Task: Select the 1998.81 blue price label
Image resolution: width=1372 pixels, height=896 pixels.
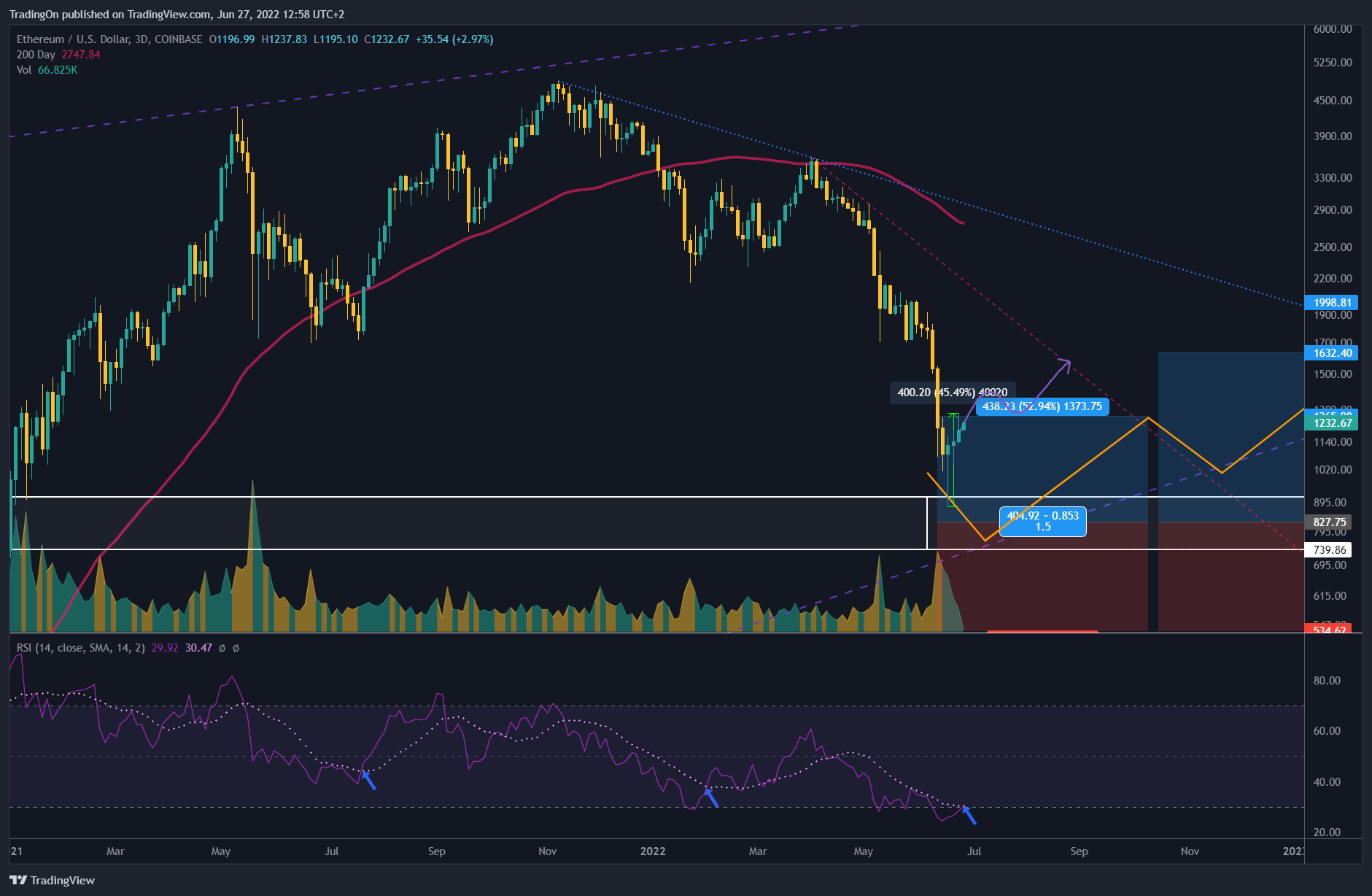Action: click(x=1332, y=303)
